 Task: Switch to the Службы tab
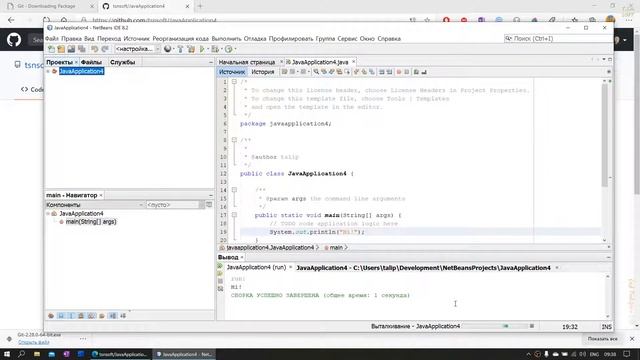122,62
